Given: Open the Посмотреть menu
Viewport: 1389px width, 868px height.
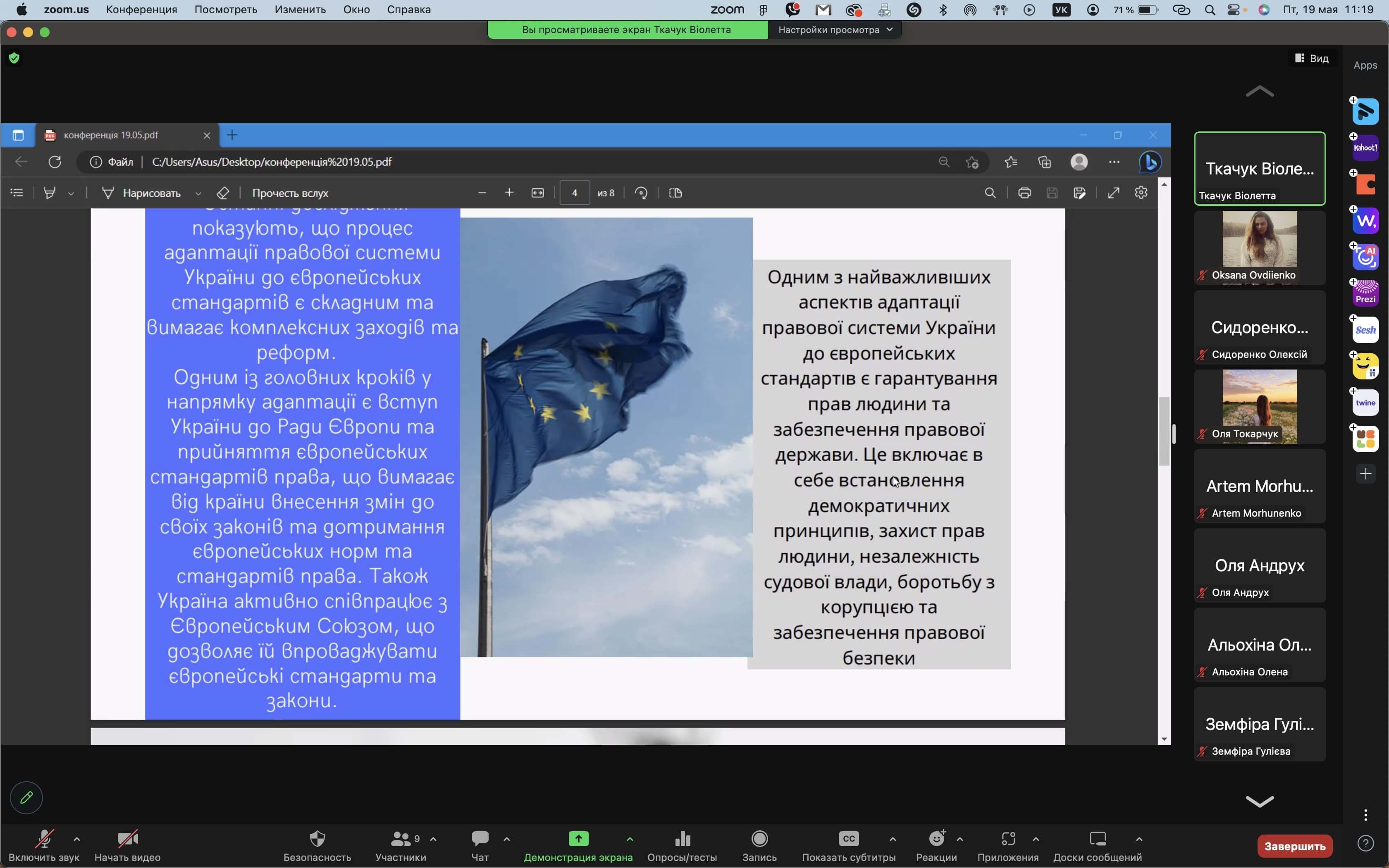Looking at the screenshot, I should tap(226, 10).
